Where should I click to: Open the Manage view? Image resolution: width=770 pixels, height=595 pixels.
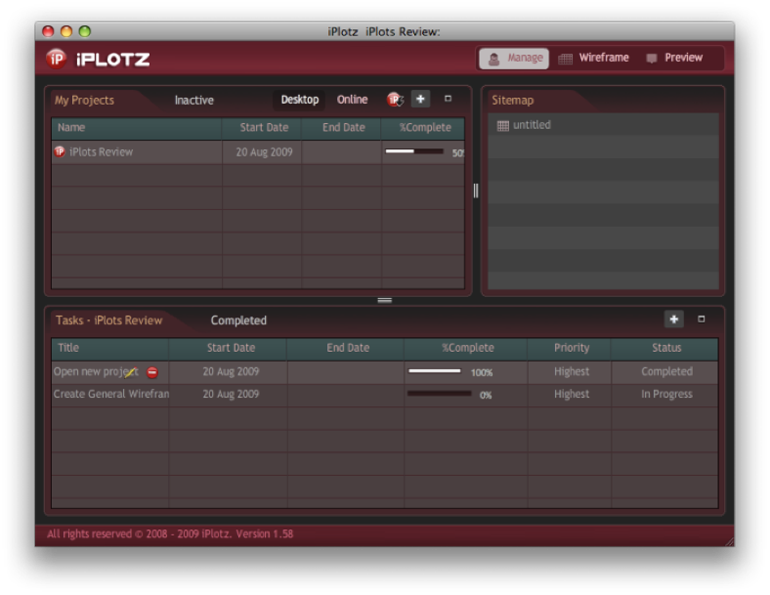tap(514, 58)
